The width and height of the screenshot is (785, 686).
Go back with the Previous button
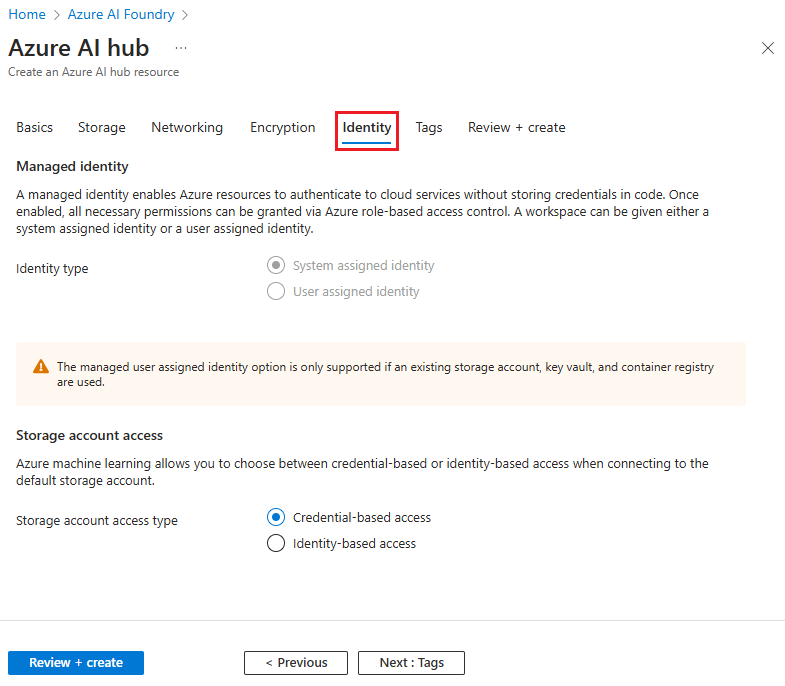click(x=296, y=662)
